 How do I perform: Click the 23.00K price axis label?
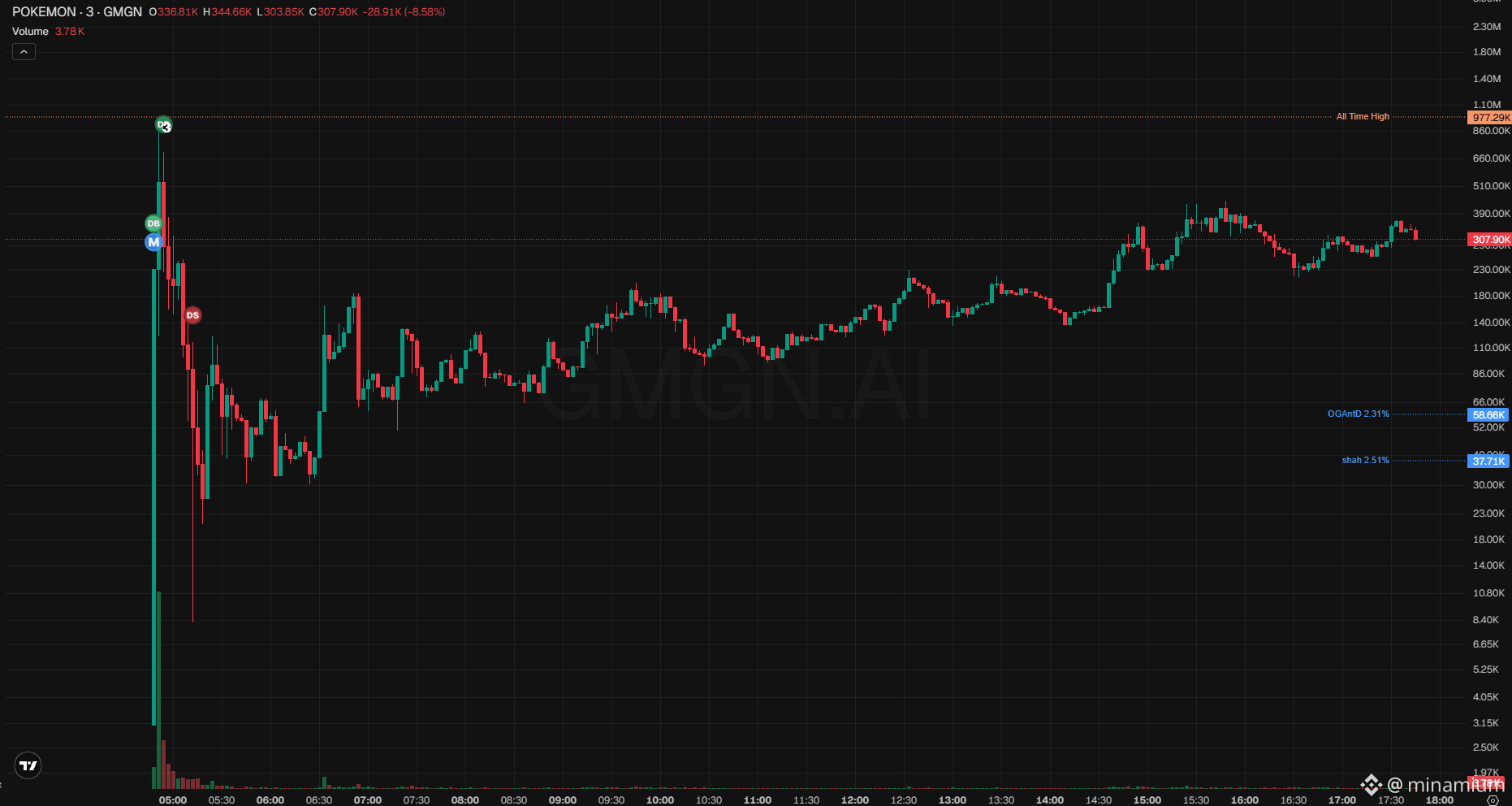click(1489, 513)
